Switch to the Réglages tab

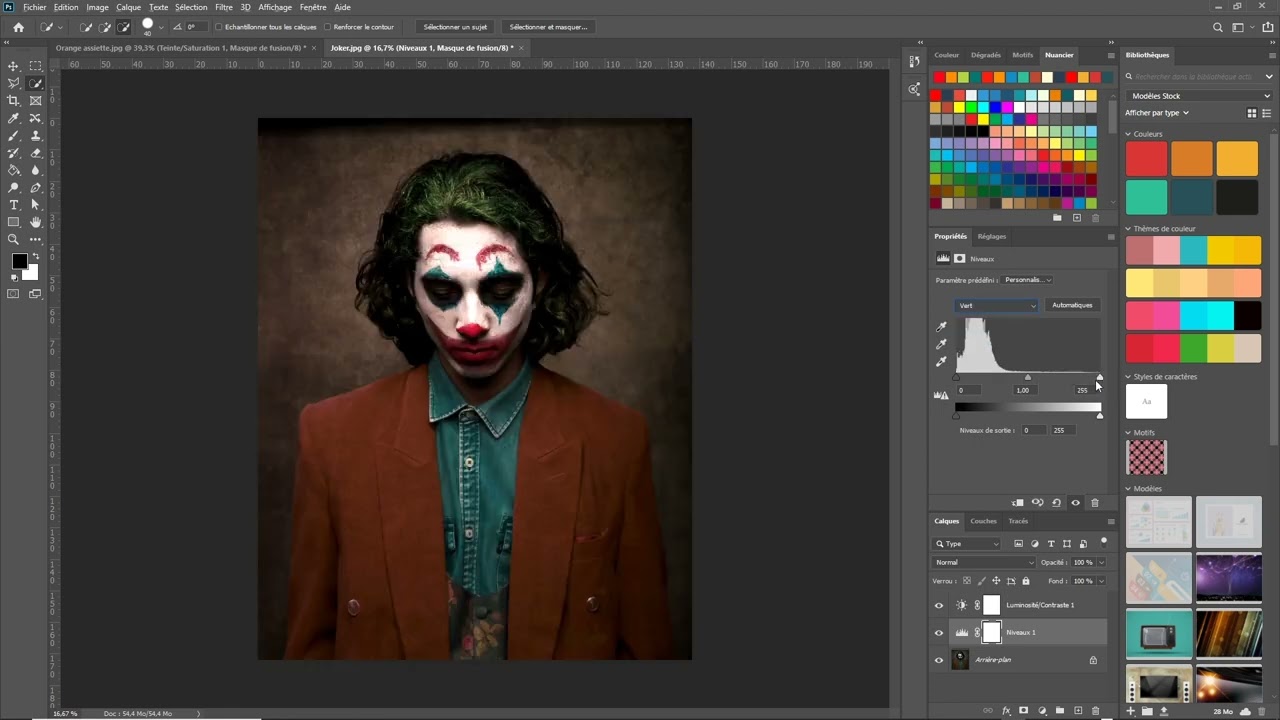(x=992, y=237)
